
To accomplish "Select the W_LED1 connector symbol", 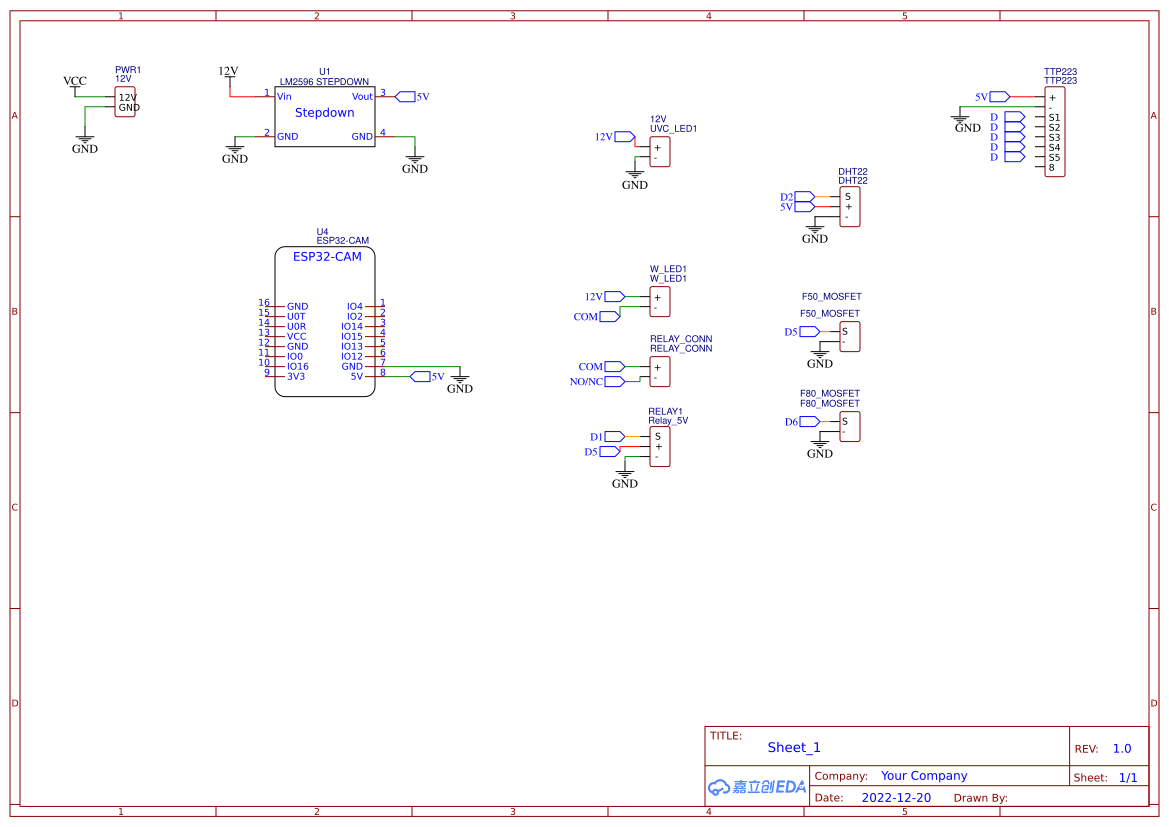I will pyautogui.click(x=659, y=302).
